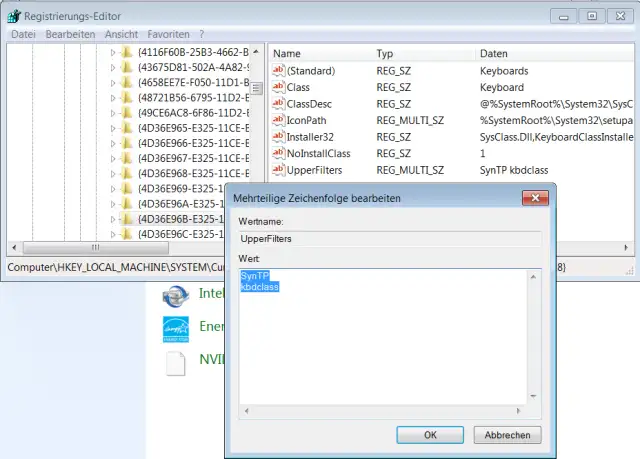Open the Bearbeiten menu

point(70,34)
